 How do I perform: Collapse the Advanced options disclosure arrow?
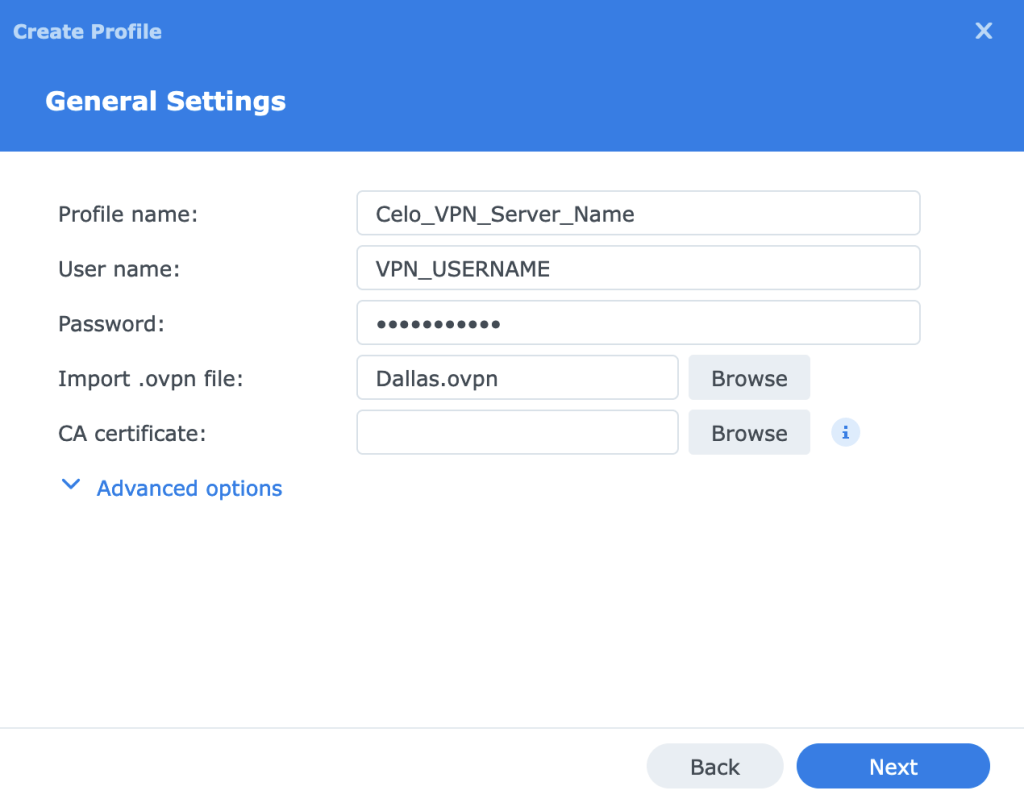point(70,483)
